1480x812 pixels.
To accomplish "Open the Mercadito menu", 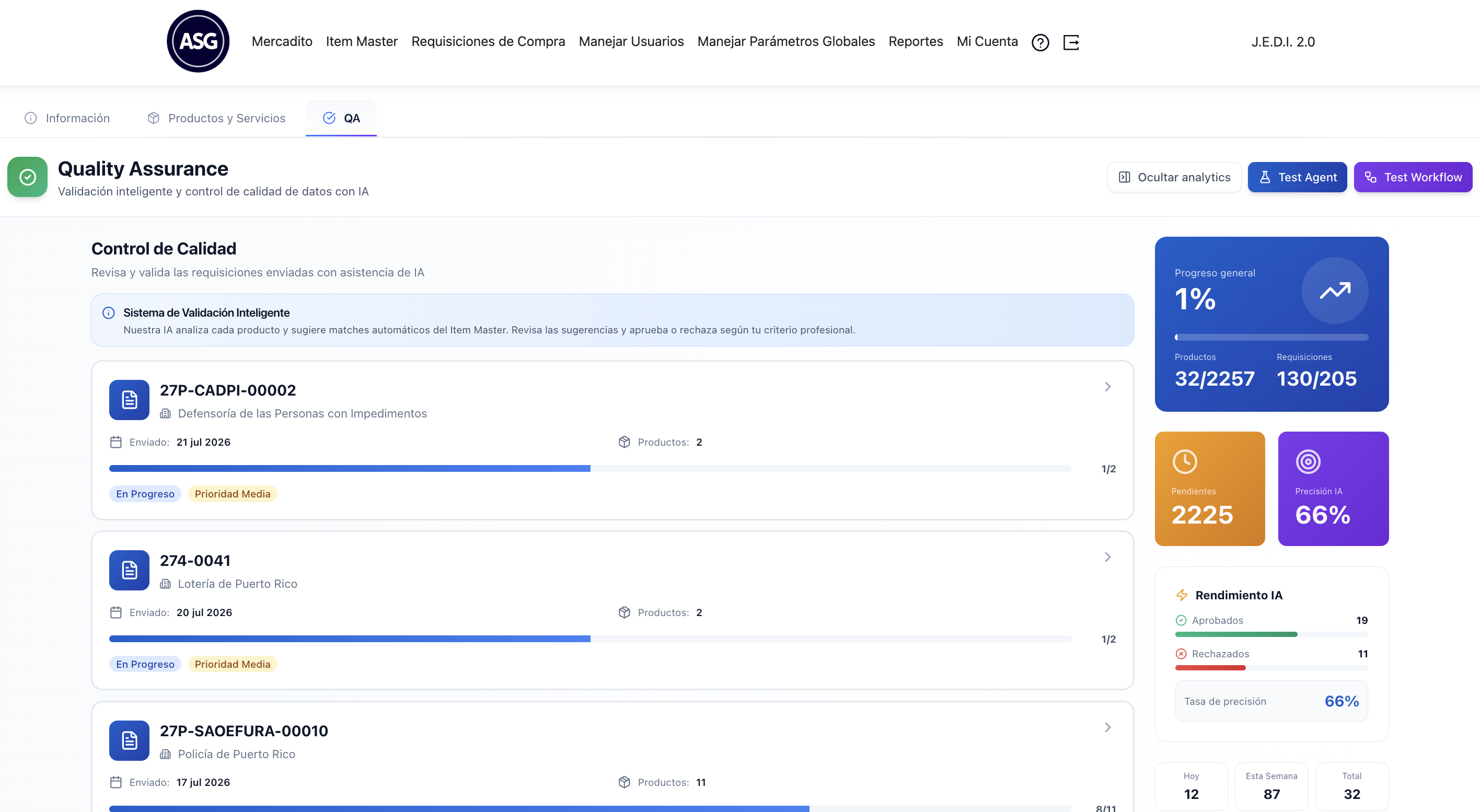I will pyautogui.click(x=282, y=41).
